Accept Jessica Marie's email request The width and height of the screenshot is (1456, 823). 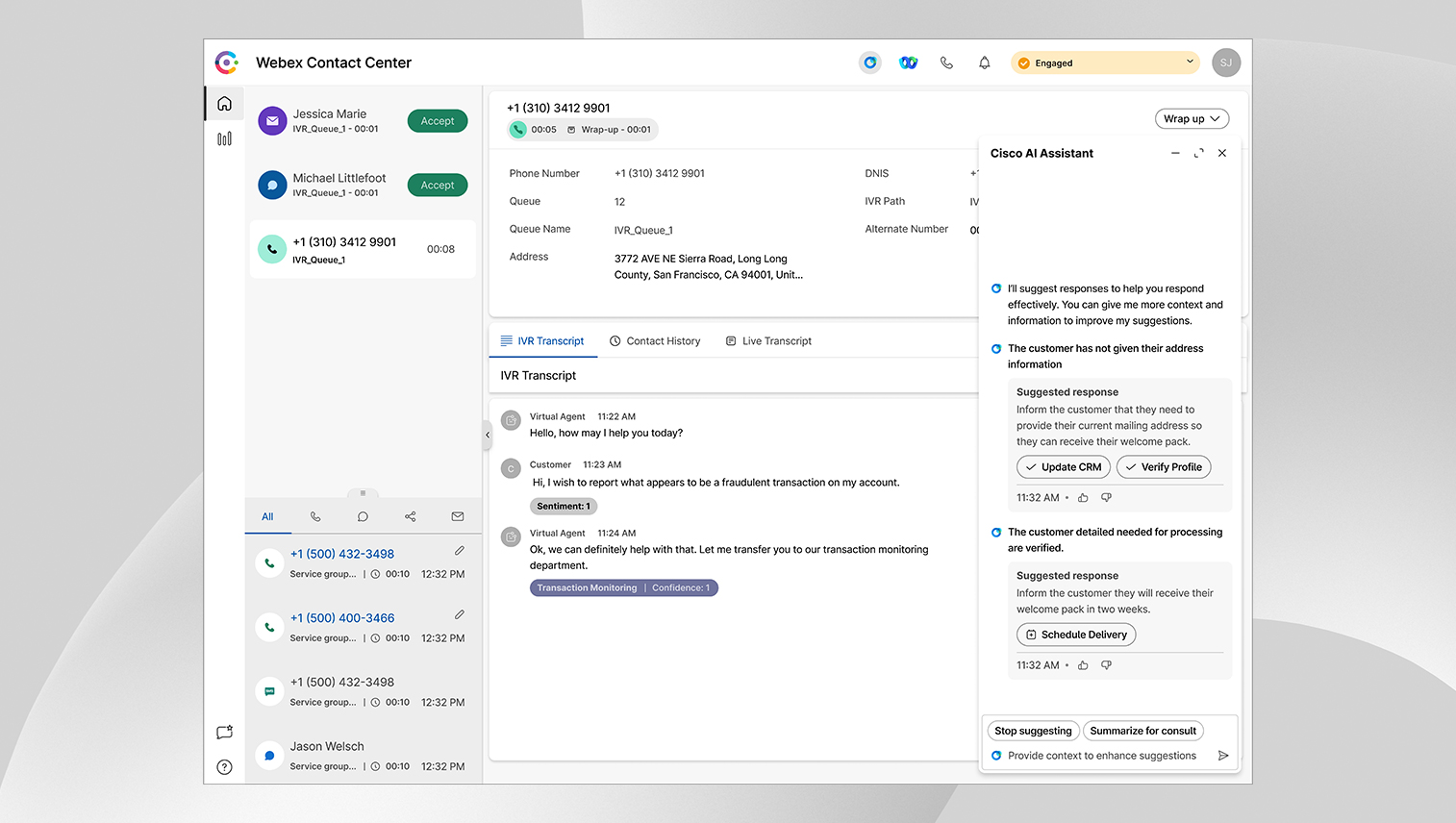coord(438,121)
